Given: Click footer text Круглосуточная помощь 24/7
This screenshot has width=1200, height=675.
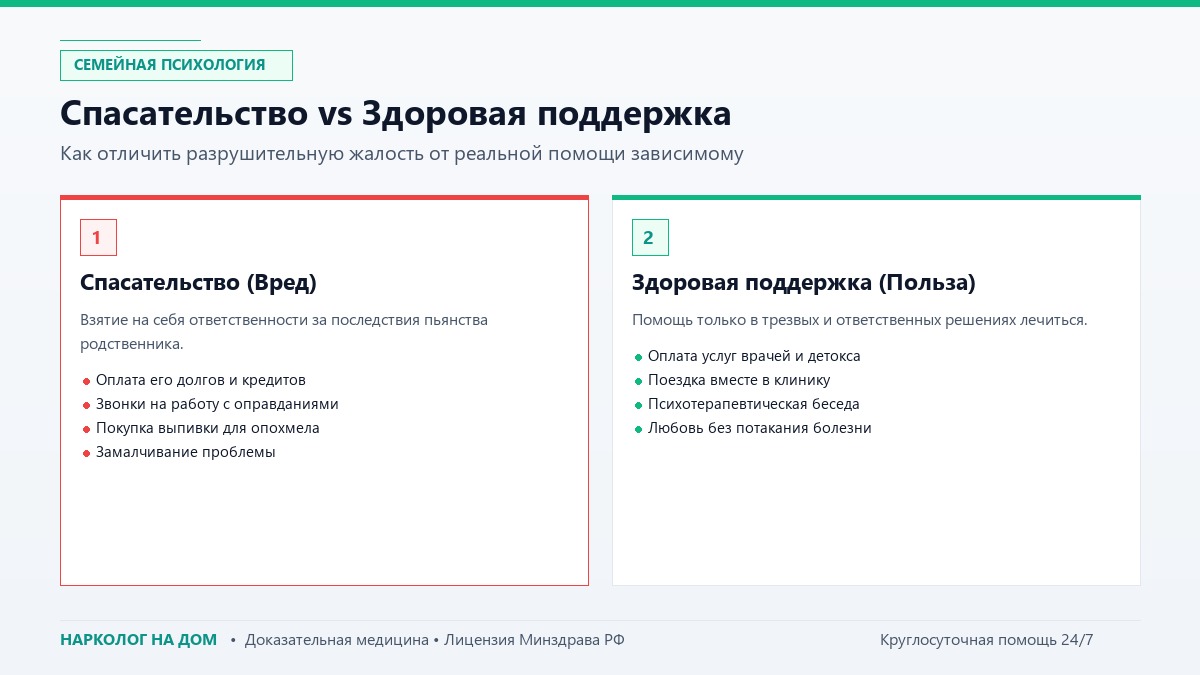Looking at the screenshot, I should tap(987, 640).
